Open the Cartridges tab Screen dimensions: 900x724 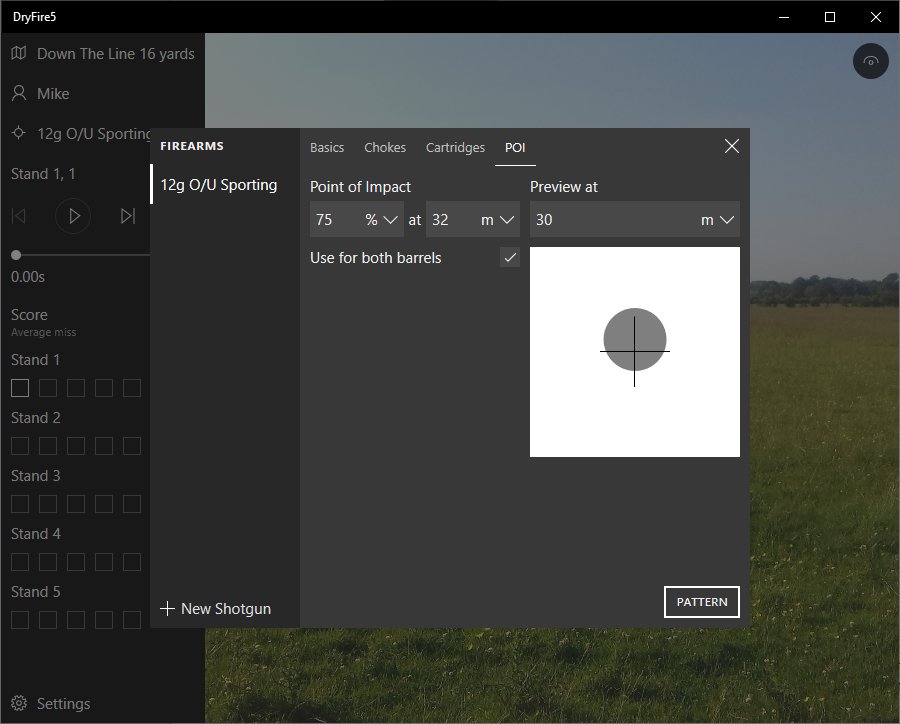click(455, 147)
